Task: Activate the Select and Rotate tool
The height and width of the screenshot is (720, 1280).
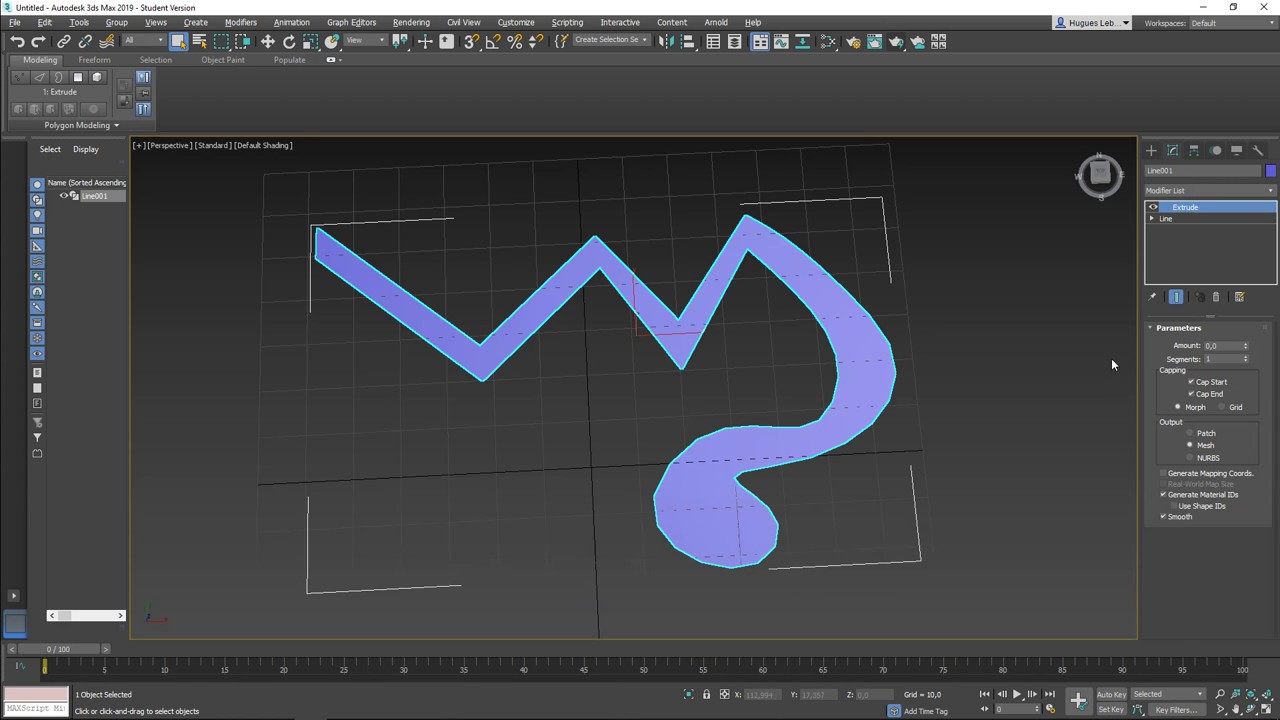Action: [289, 41]
